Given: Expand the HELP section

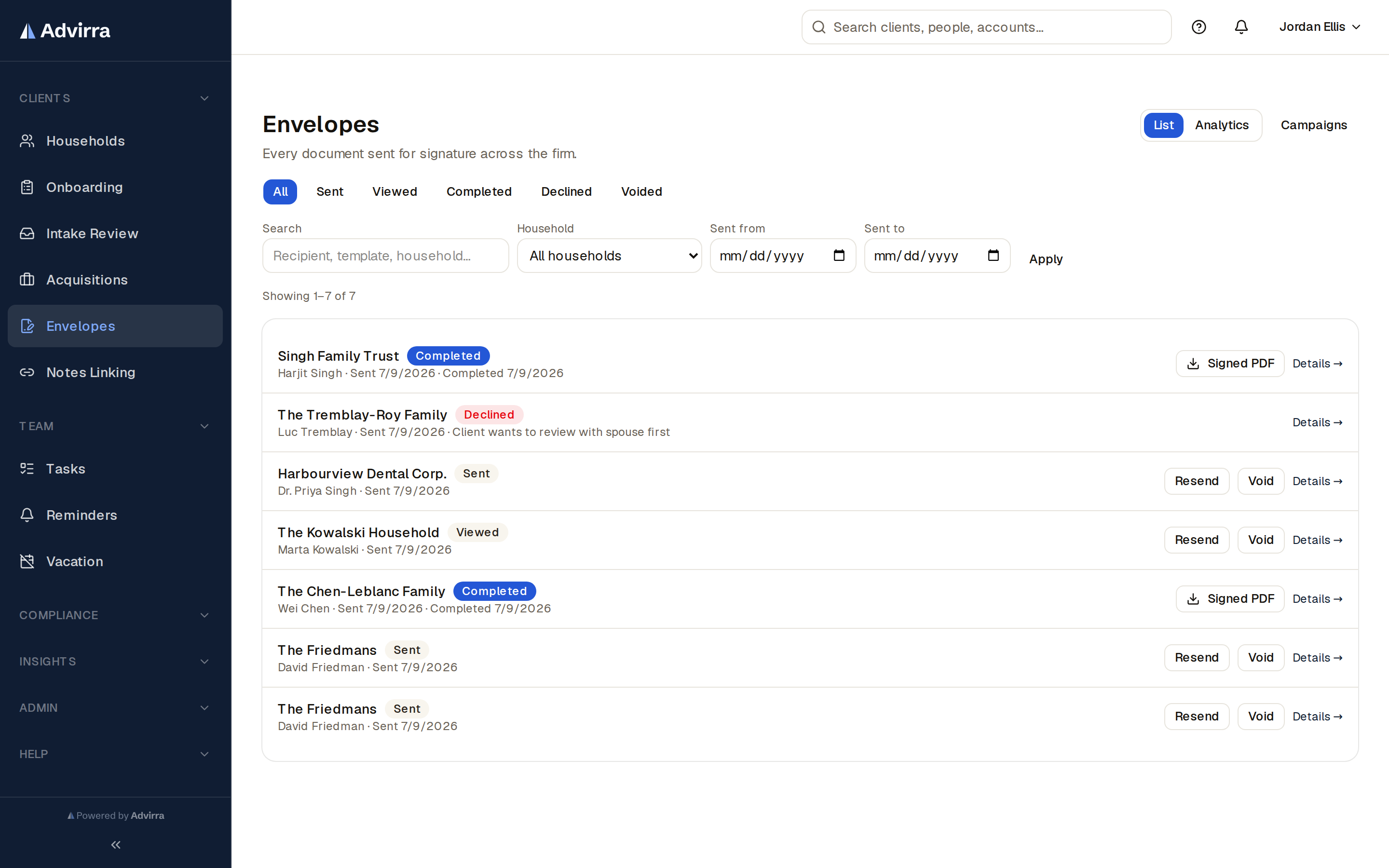Looking at the screenshot, I should coord(115,754).
